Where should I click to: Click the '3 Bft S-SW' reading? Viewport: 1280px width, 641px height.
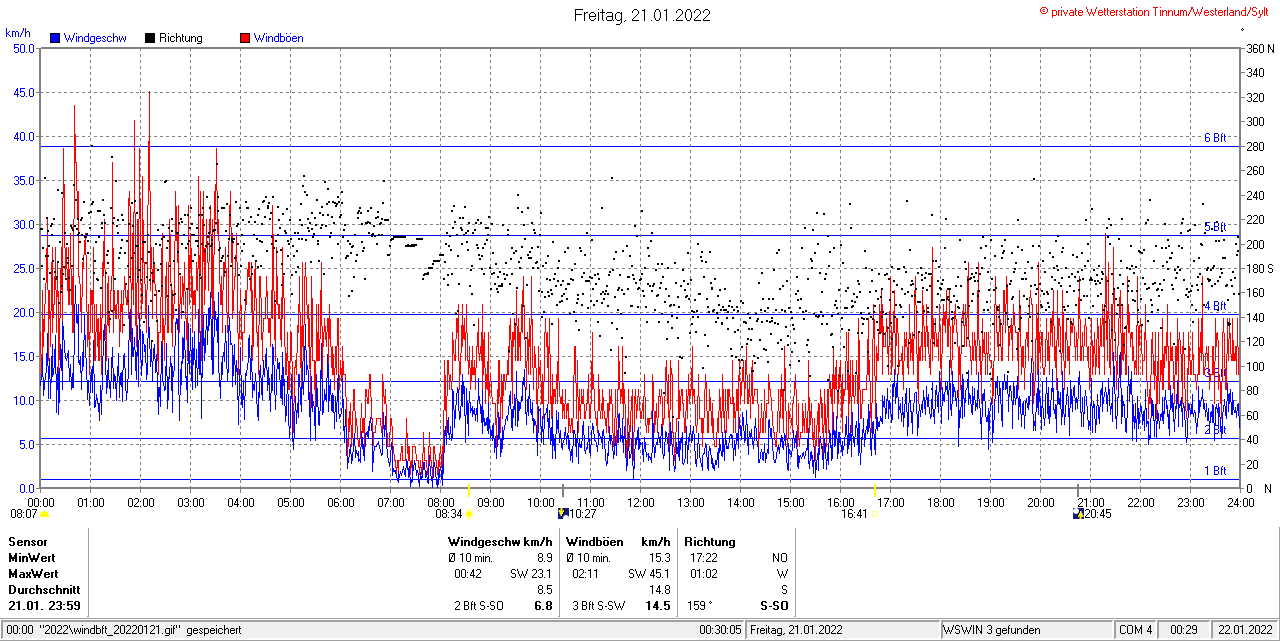coord(598,606)
